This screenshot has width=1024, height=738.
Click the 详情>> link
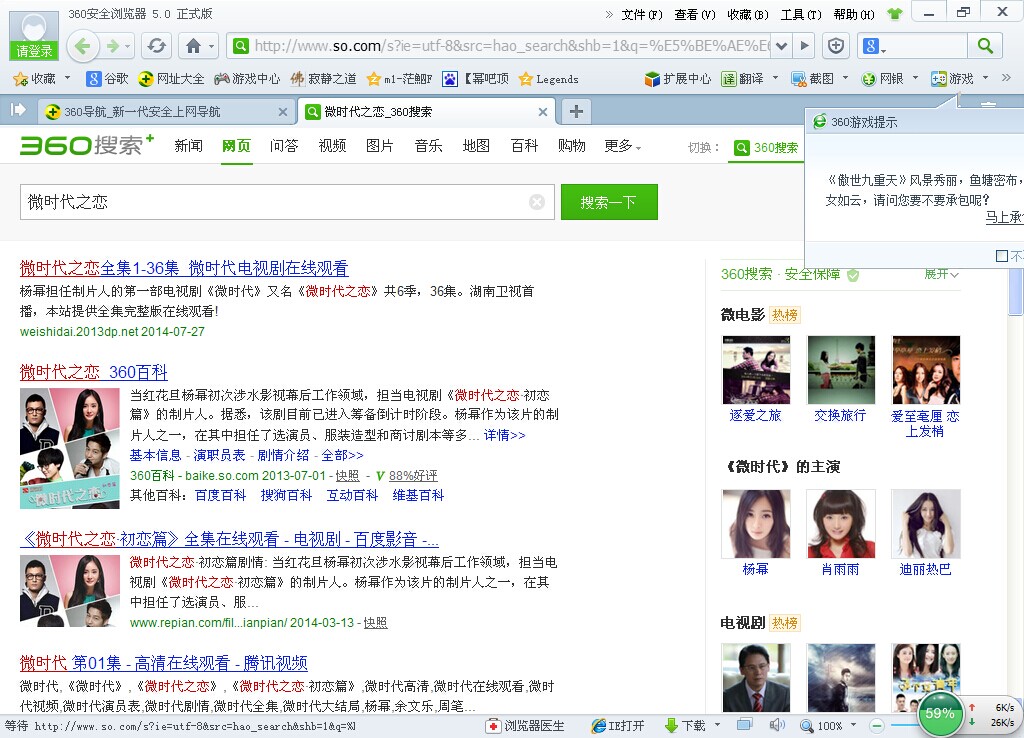504,435
